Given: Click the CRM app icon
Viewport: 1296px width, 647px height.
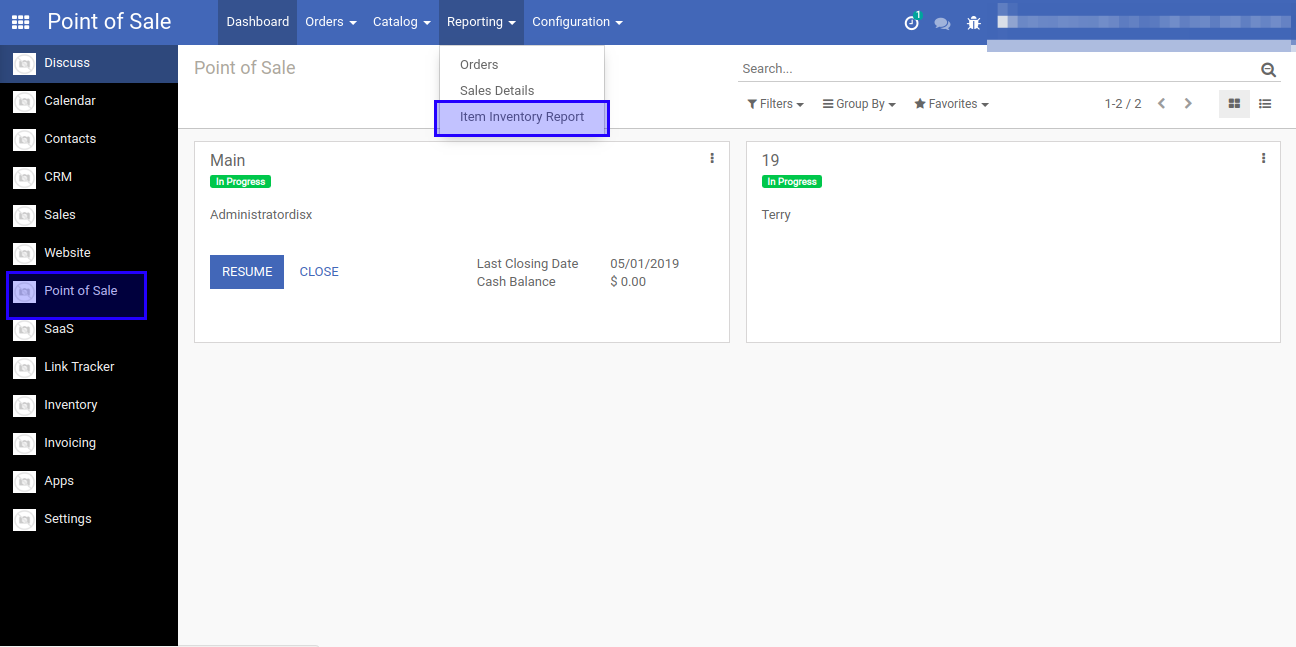Looking at the screenshot, I should pos(25,177).
